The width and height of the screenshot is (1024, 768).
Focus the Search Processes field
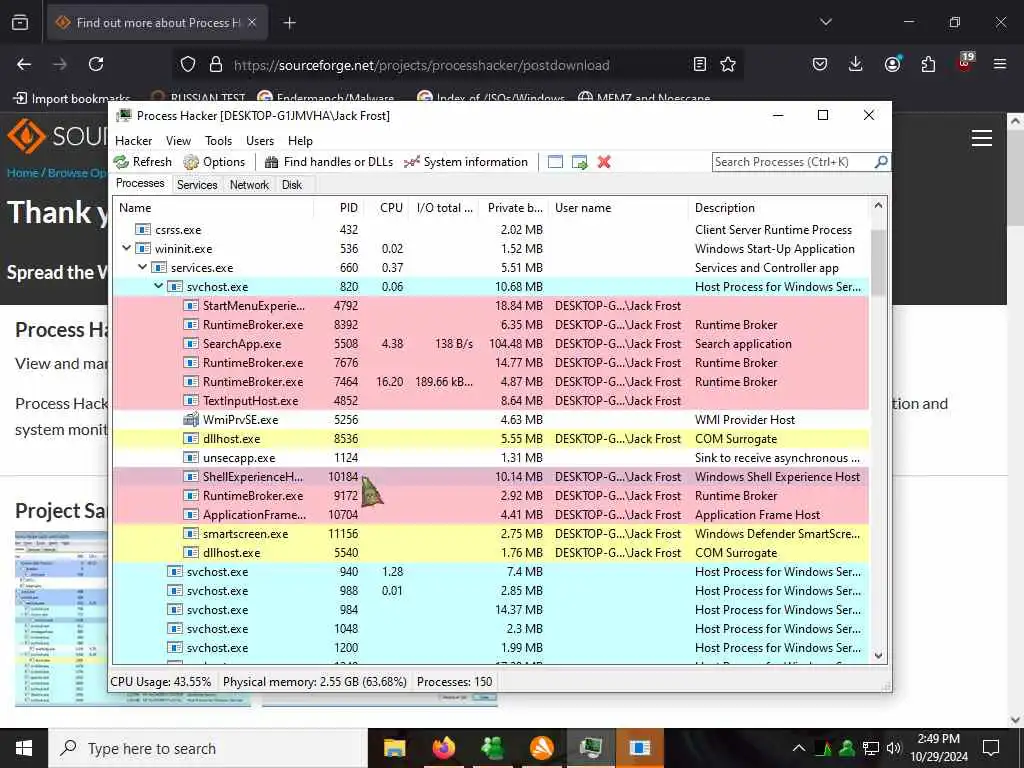click(793, 162)
